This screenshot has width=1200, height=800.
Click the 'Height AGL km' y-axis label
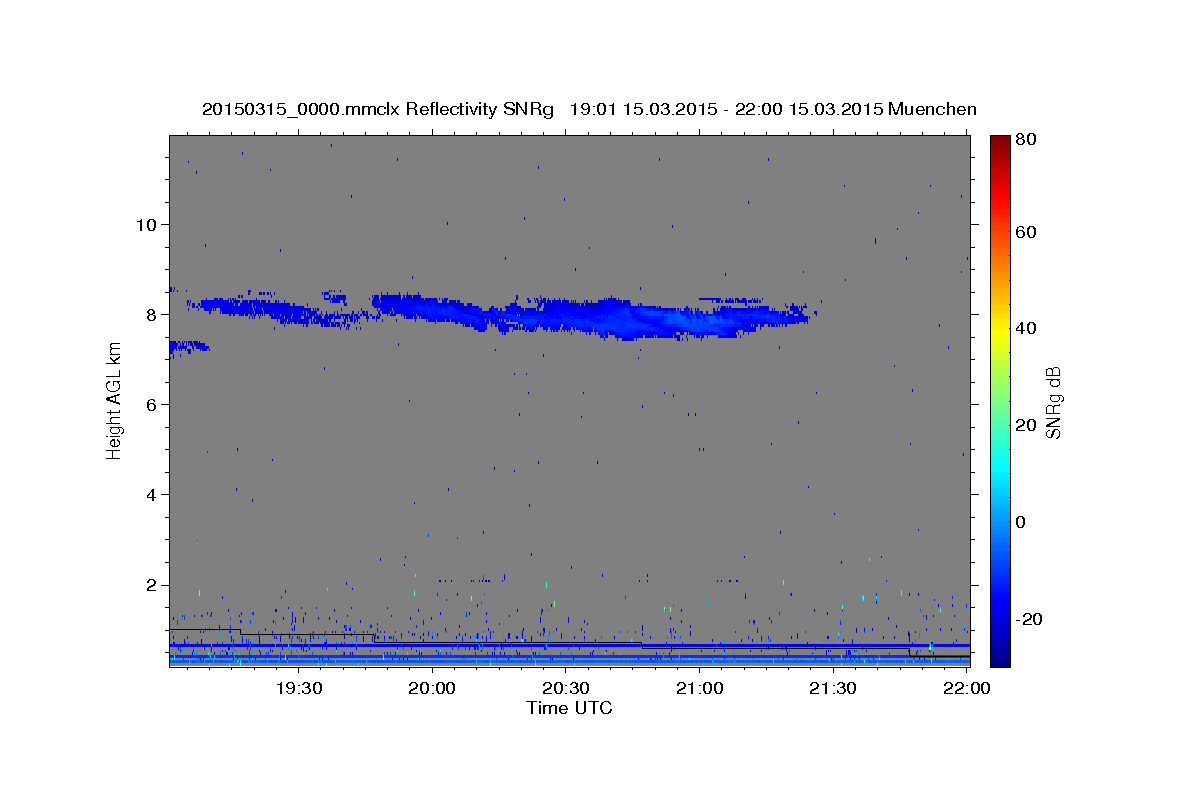tap(114, 402)
